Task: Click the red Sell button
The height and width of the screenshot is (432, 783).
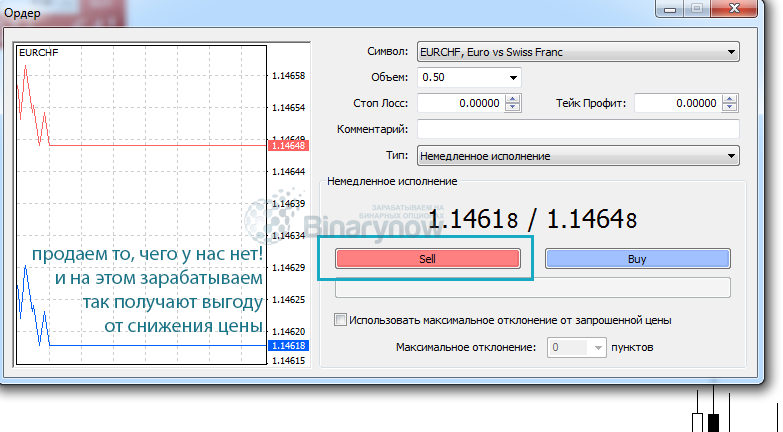Action: pyautogui.click(x=427, y=259)
